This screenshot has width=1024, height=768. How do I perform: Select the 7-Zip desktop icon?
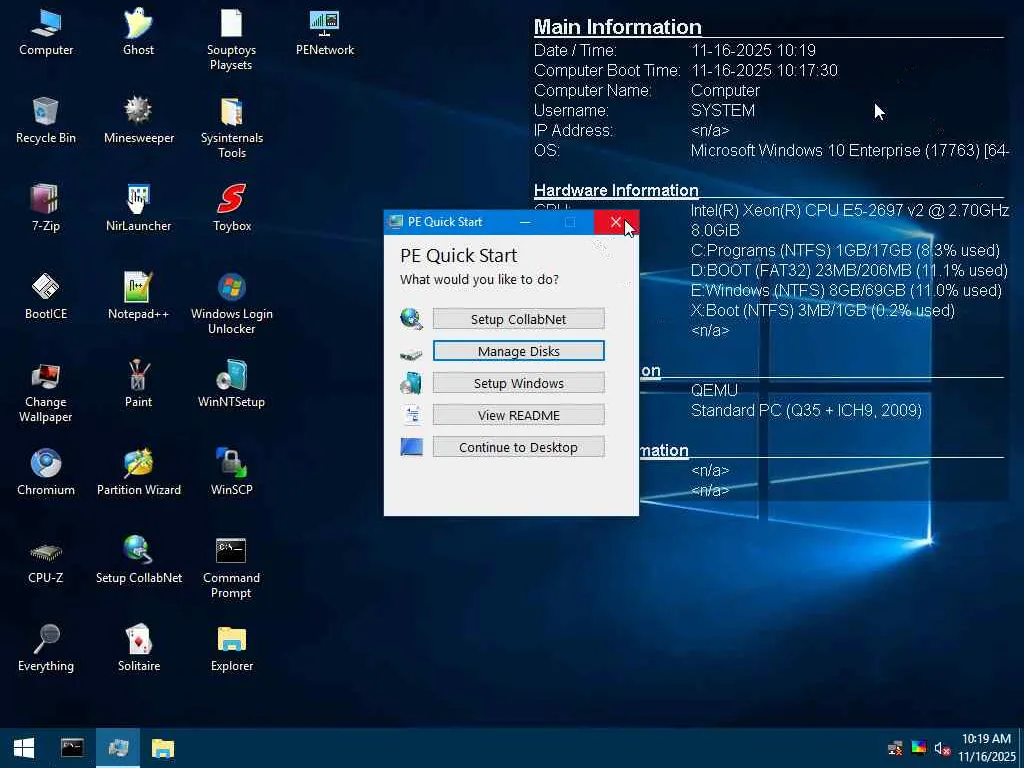[x=46, y=209]
